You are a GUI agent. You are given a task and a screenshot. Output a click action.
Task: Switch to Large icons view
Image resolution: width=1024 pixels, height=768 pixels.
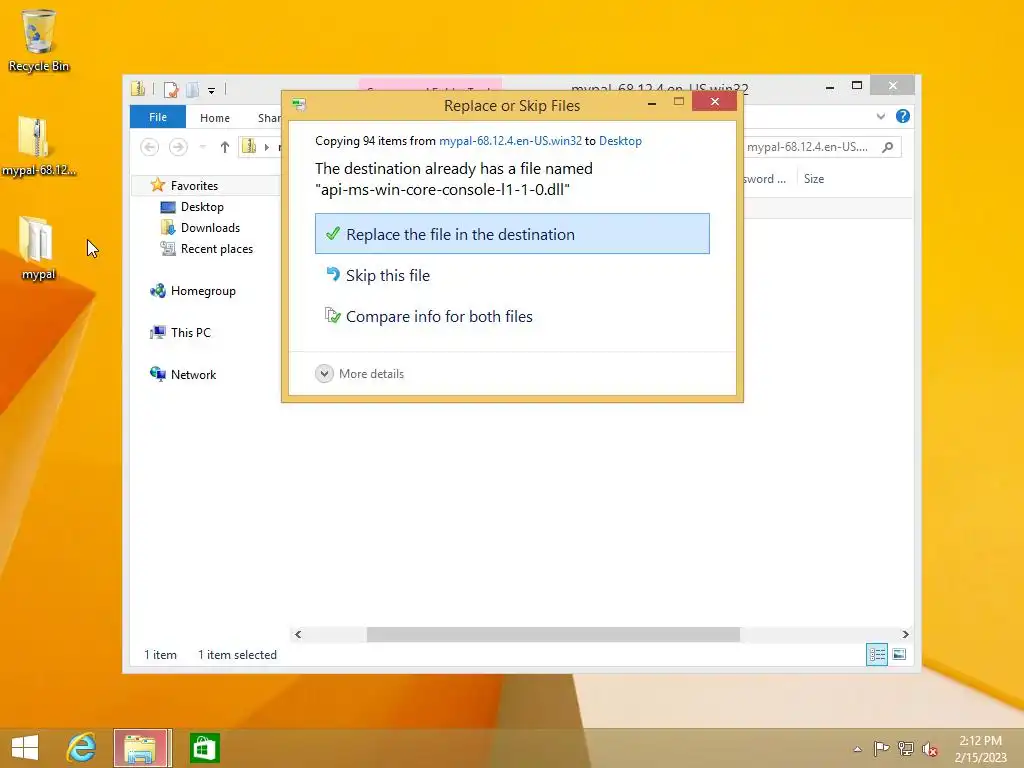[899, 654]
